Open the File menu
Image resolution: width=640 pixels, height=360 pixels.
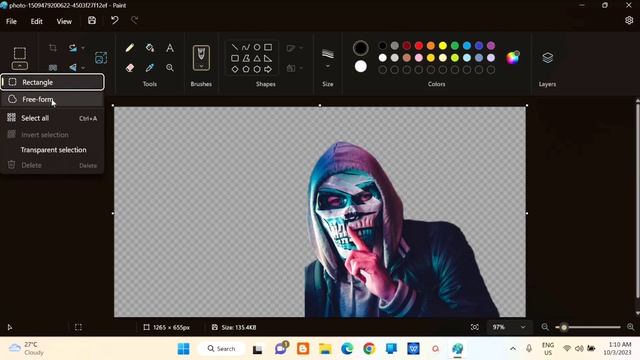click(x=11, y=21)
